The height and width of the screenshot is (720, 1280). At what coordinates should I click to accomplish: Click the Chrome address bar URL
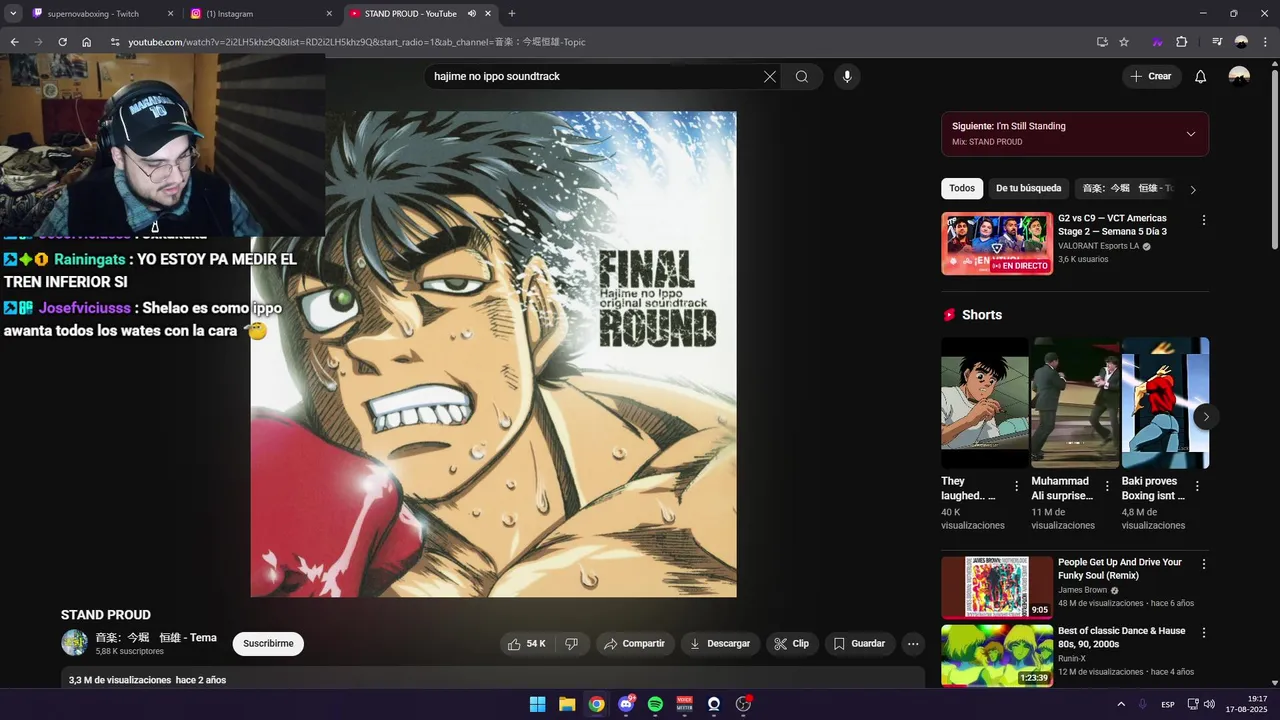click(357, 42)
